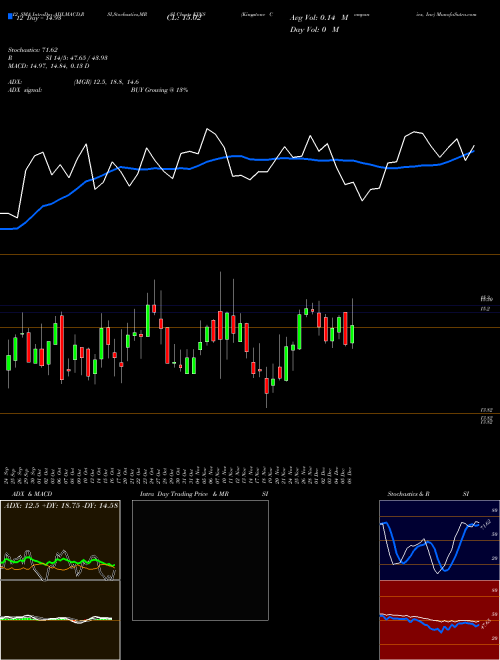Click the RSI 14/3: 47.65 / 48.93 reading
500x660 pixels.
(x=57, y=58)
